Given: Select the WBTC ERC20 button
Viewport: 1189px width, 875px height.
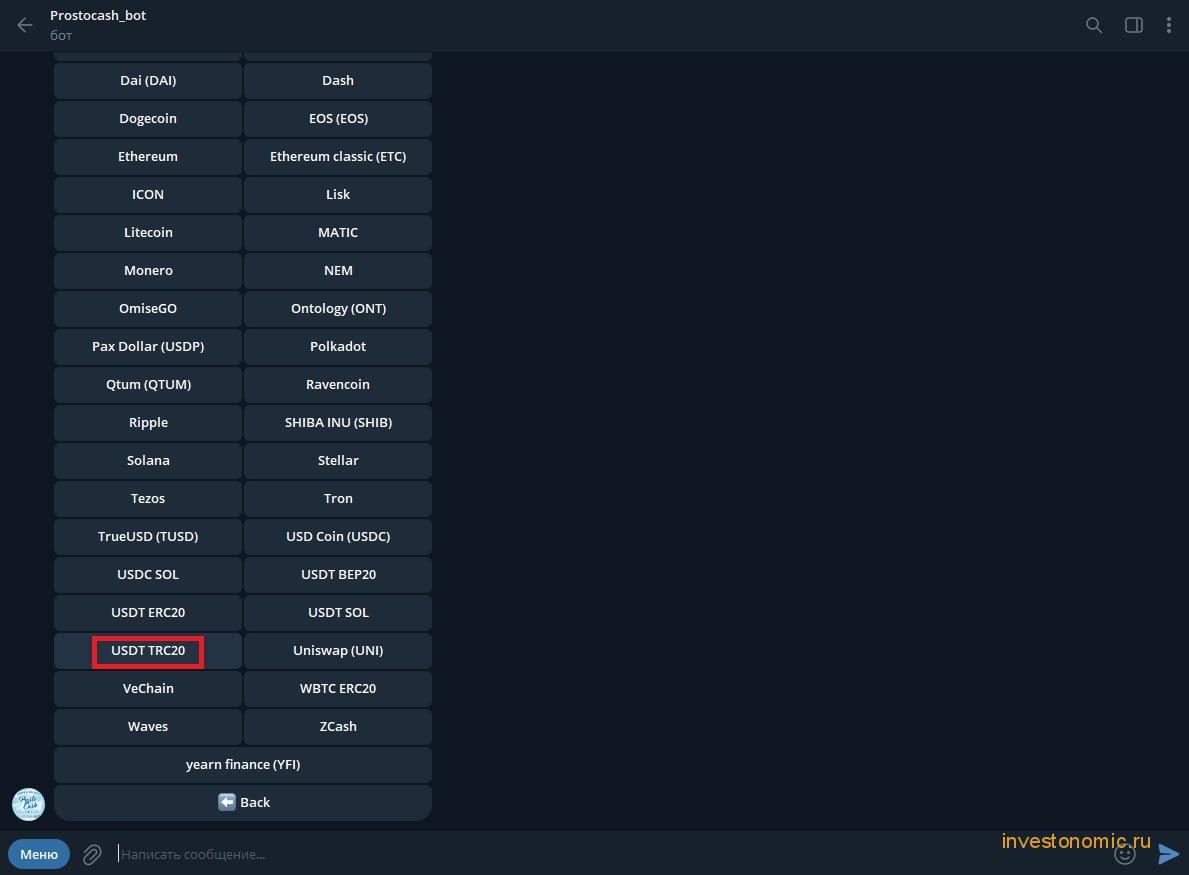Looking at the screenshot, I should pyautogui.click(x=338, y=688).
